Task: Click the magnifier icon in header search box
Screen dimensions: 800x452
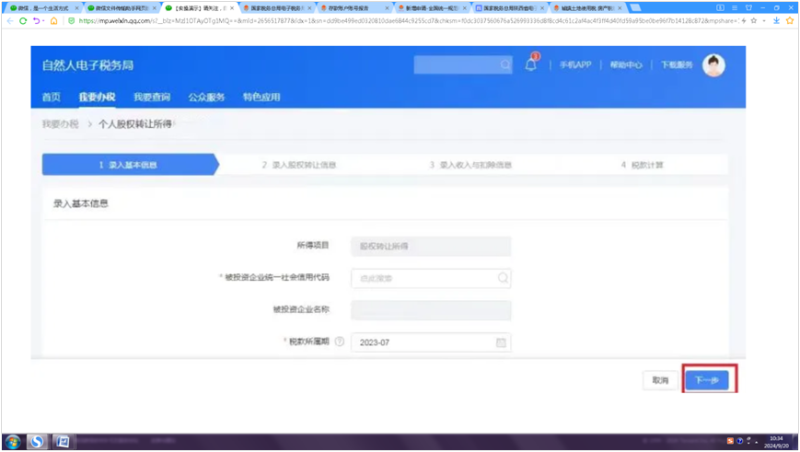Action: tap(505, 65)
